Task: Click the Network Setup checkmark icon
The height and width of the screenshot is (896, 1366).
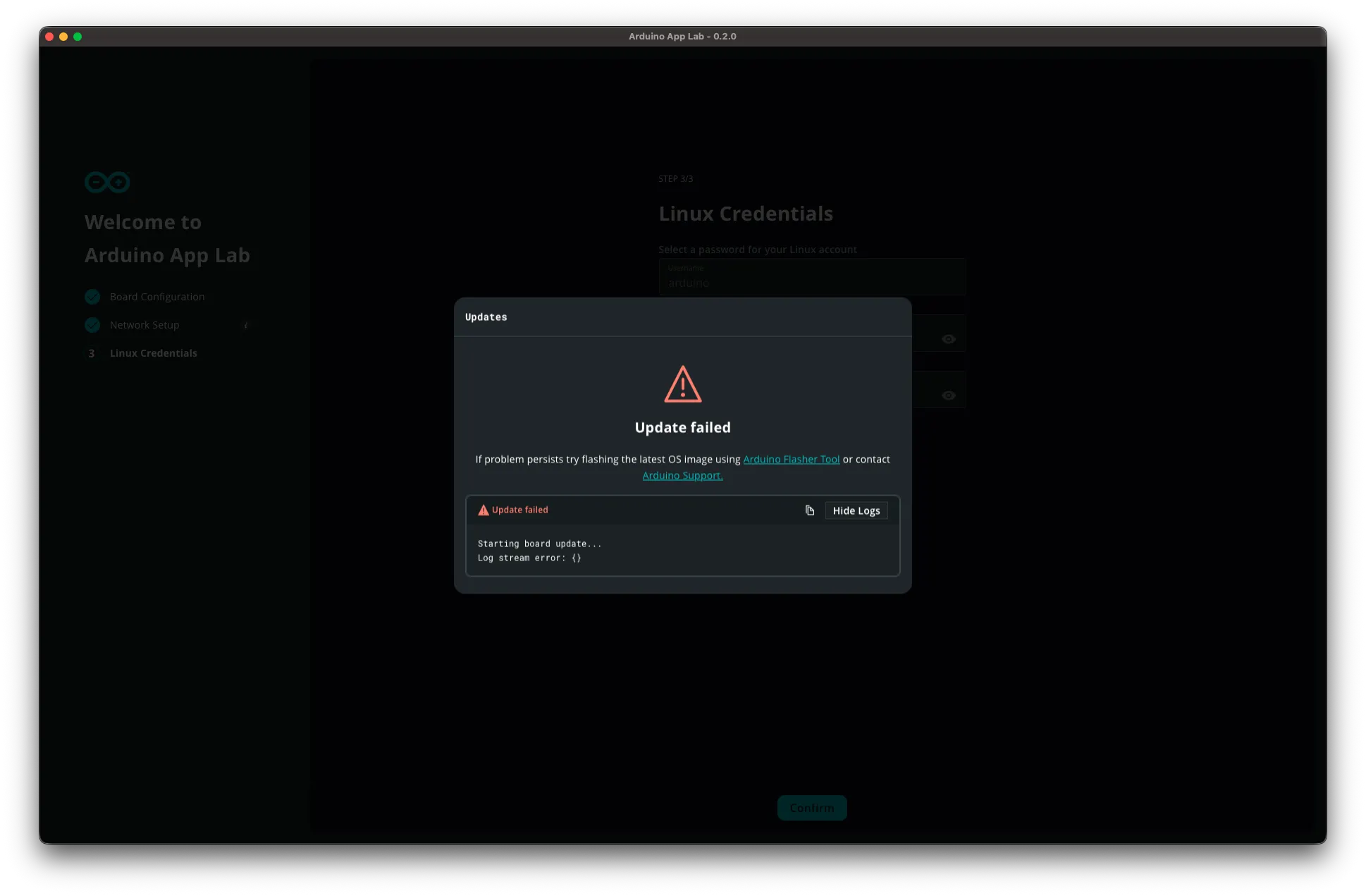Action: (x=92, y=325)
